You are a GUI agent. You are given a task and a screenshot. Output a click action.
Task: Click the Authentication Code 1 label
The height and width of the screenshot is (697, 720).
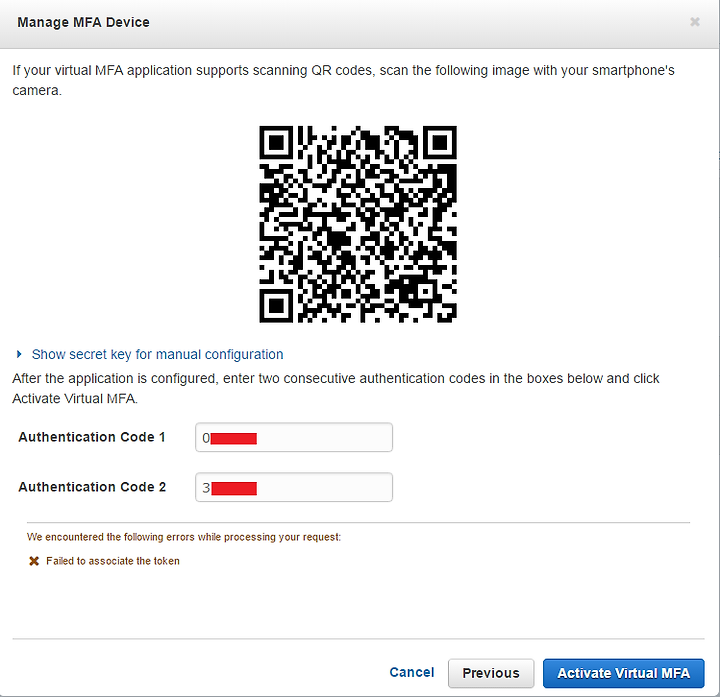coord(92,437)
